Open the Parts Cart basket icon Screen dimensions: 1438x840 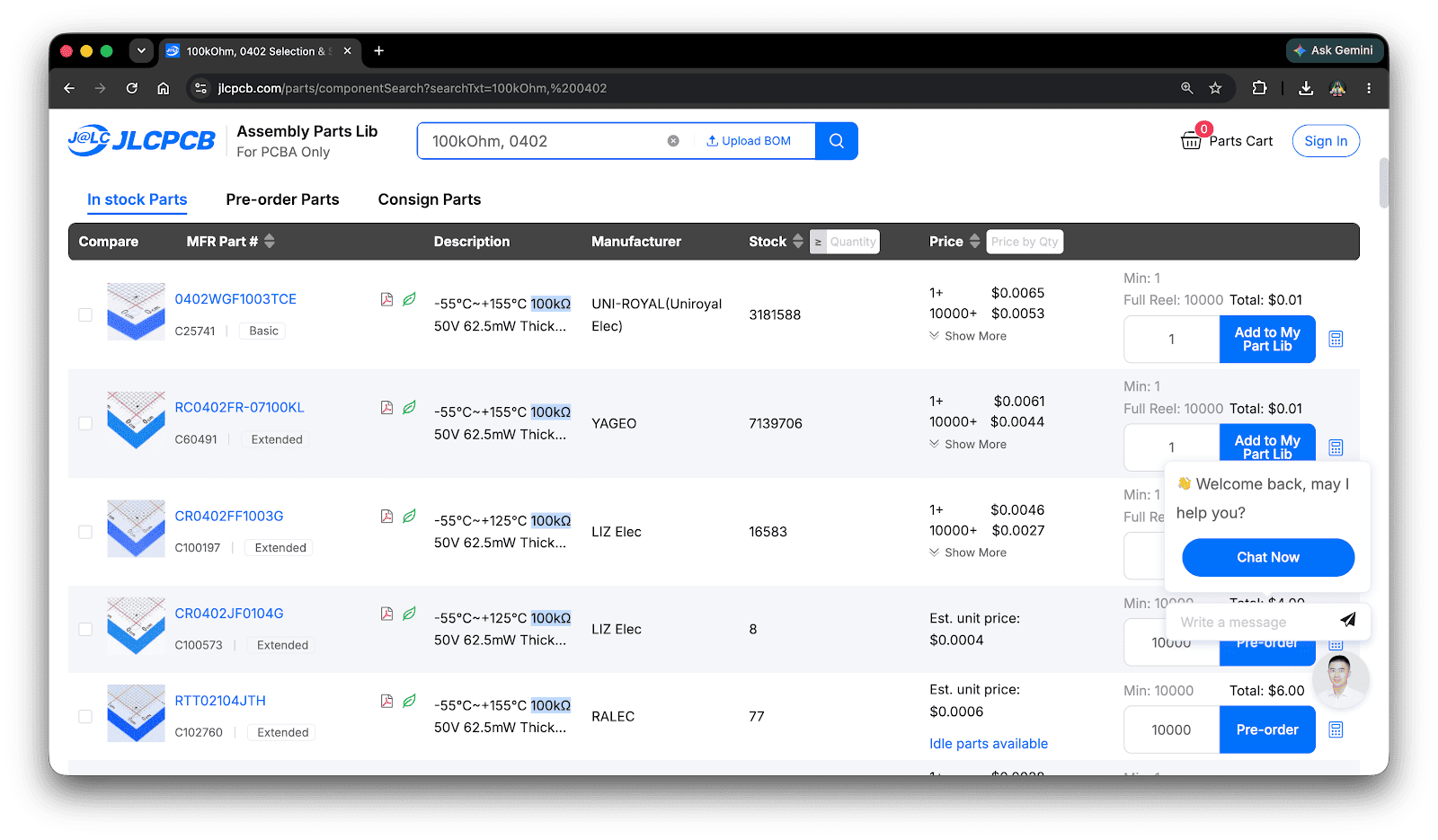(x=1191, y=139)
